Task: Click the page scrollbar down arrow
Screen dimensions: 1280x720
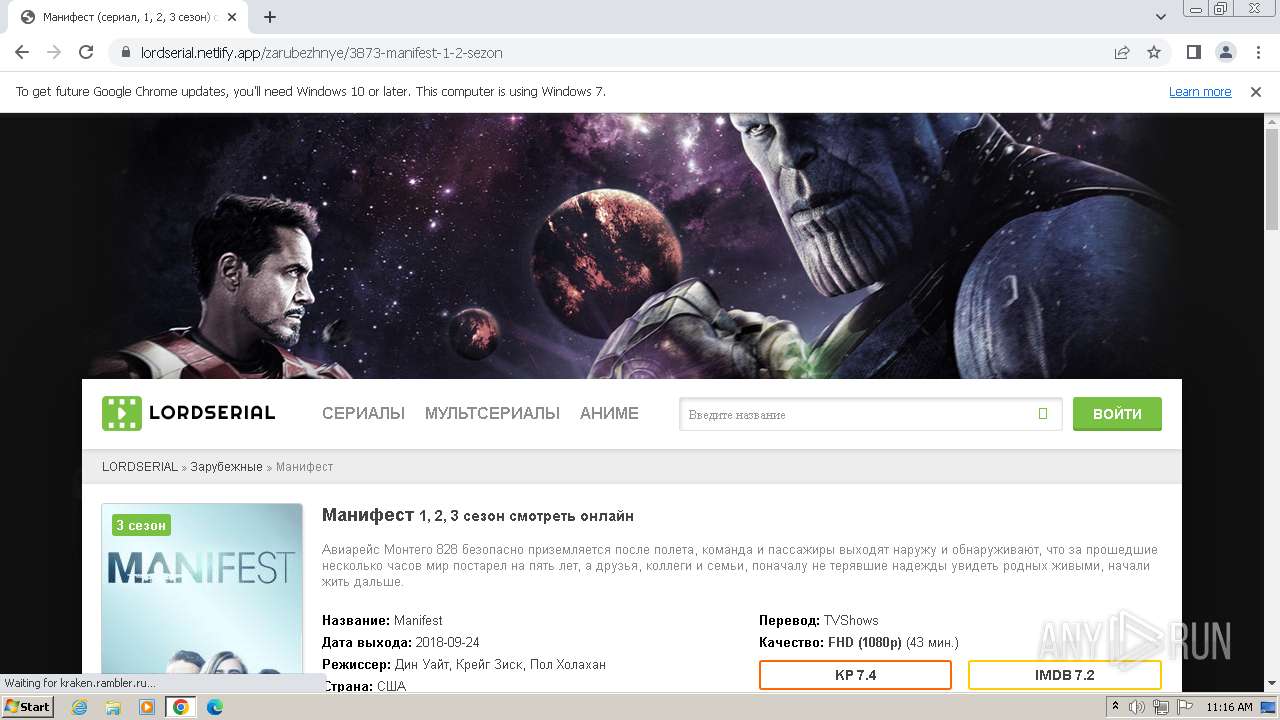Action: [x=1271, y=683]
